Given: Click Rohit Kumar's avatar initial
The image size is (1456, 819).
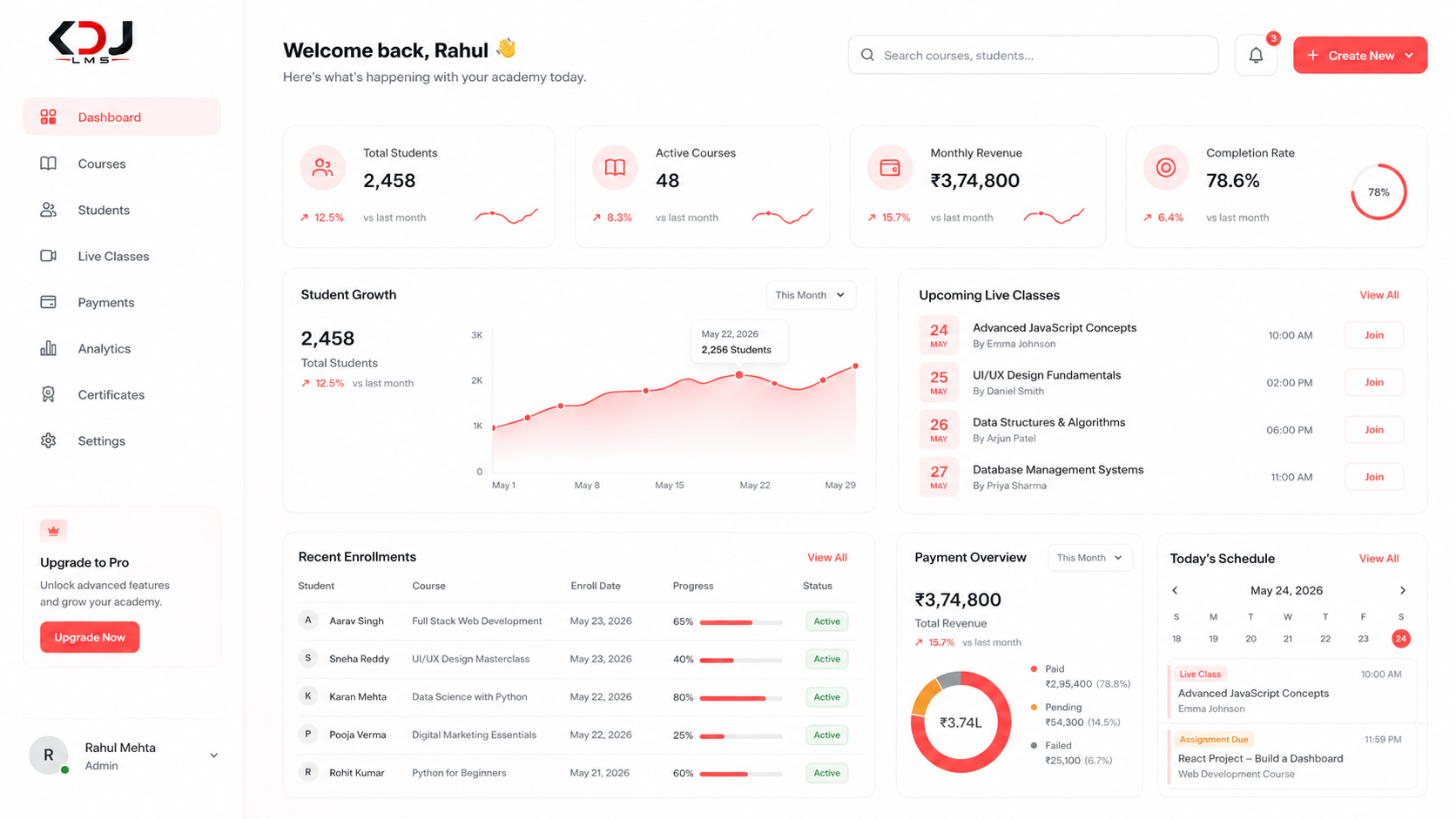Looking at the screenshot, I should pos(307,772).
